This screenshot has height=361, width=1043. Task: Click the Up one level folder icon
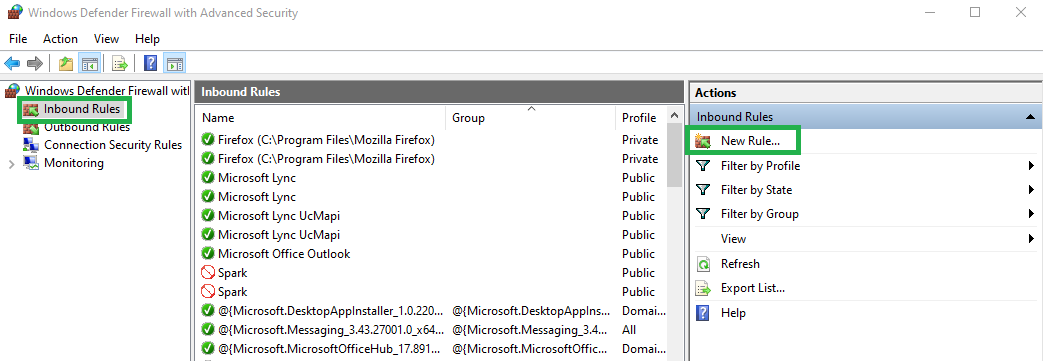(65, 64)
